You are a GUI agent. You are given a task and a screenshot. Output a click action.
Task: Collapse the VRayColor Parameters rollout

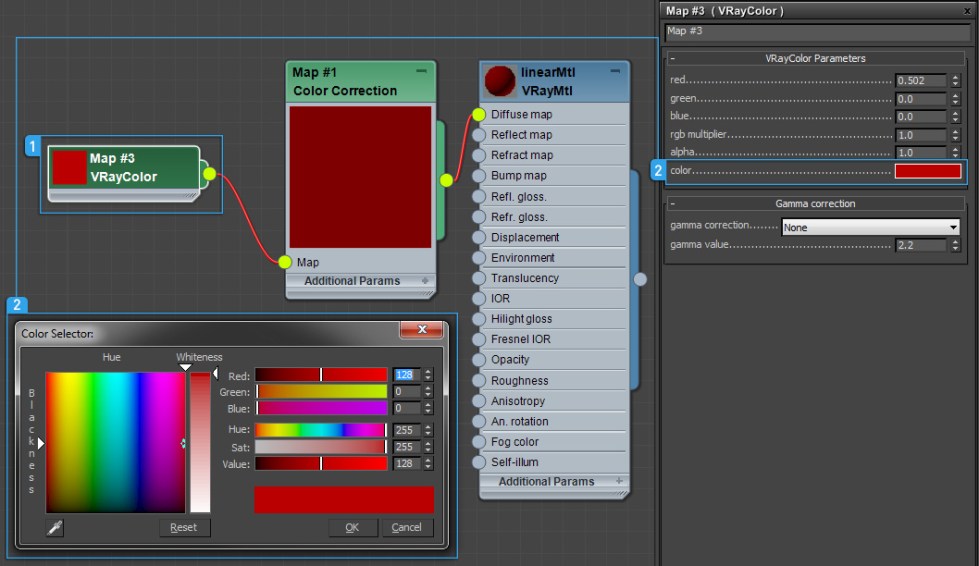[x=672, y=59]
